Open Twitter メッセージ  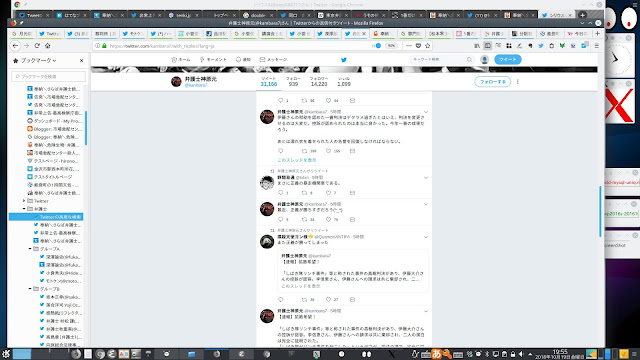[273, 60]
